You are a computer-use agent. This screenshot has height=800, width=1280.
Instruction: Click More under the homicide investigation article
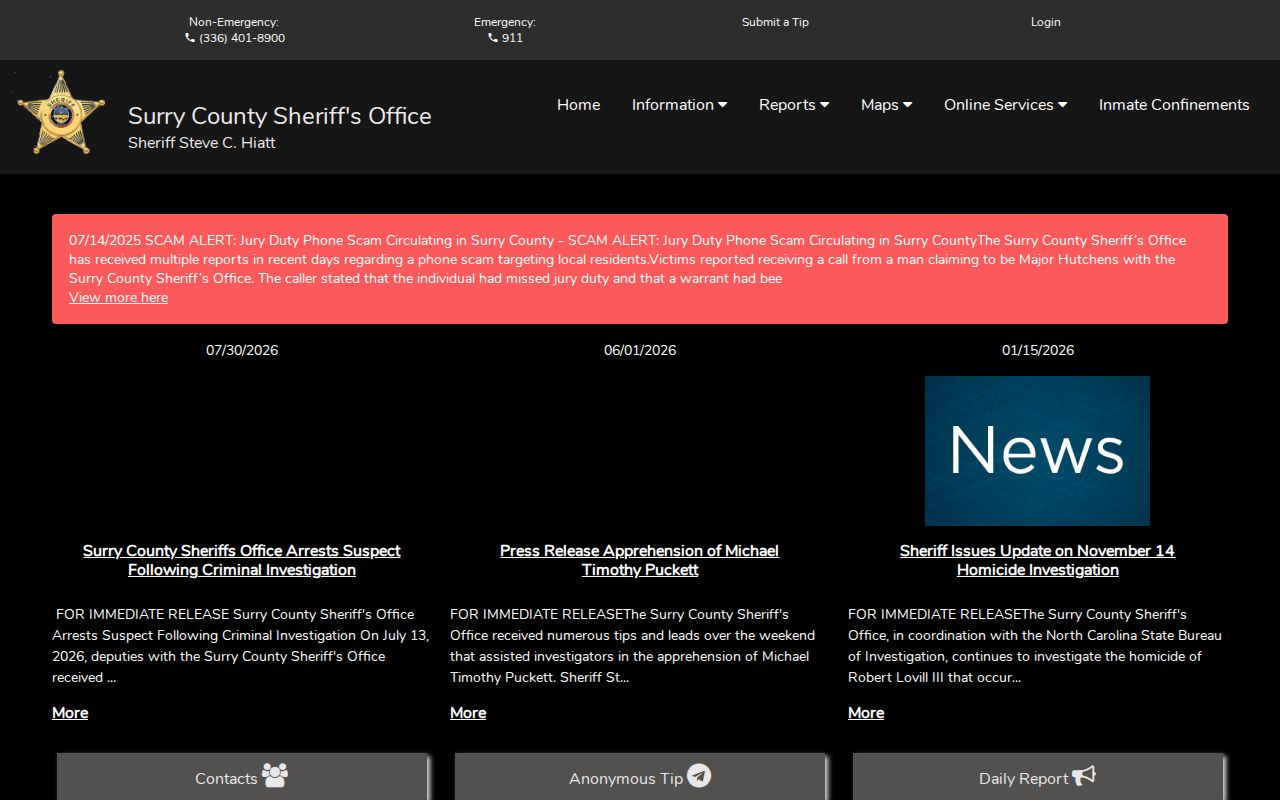click(x=866, y=713)
